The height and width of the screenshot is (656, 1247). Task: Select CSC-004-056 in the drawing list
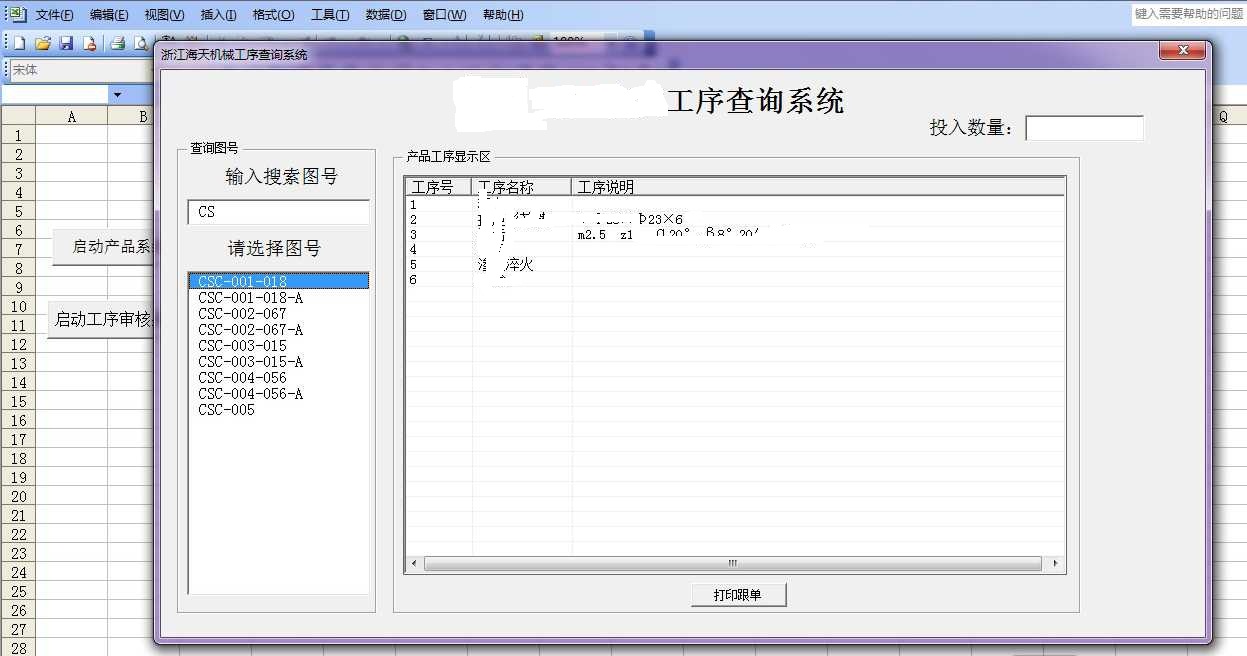tap(278, 377)
